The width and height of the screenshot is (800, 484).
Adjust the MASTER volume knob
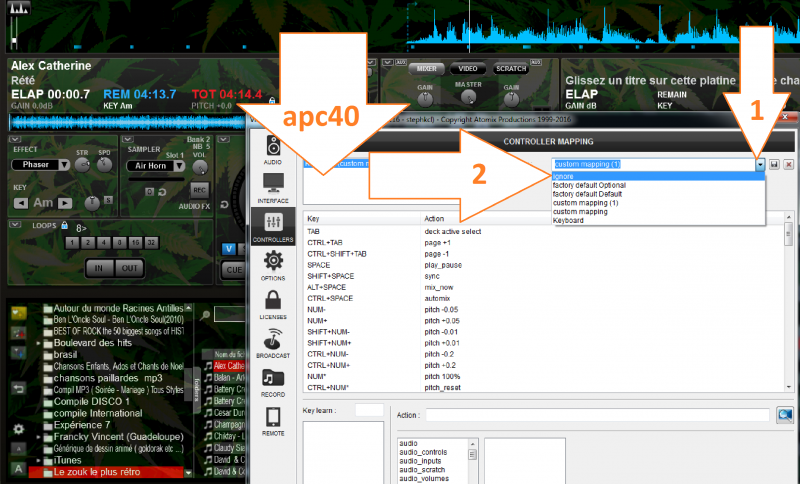[468, 97]
